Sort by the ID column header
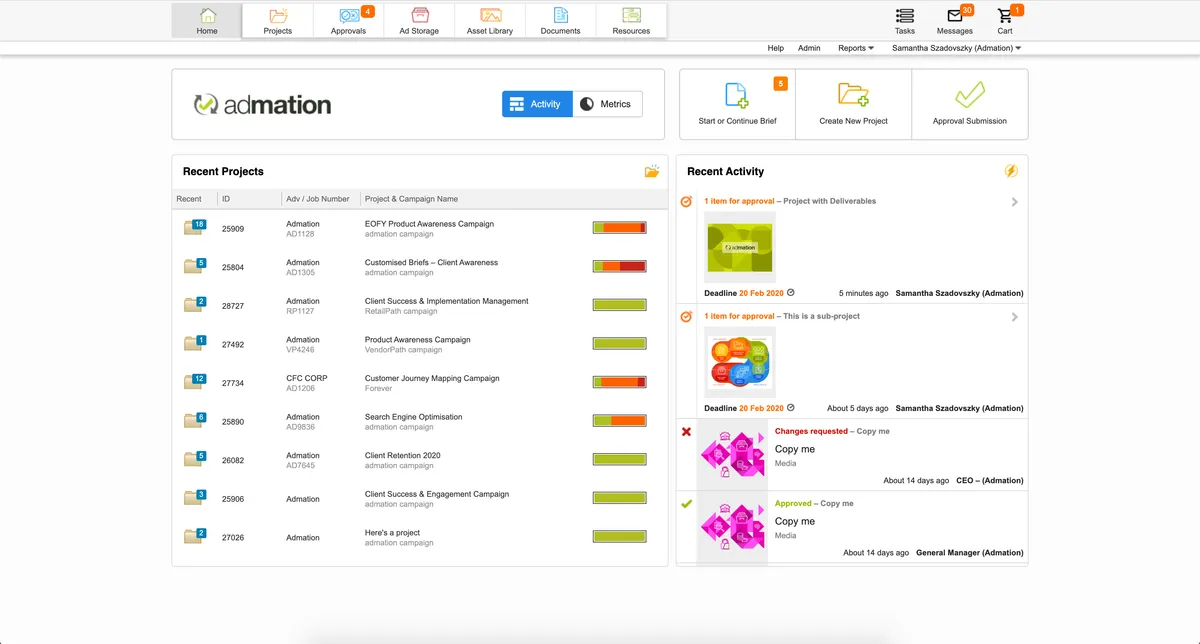Image resolution: width=1200 pixels, height=644 pixels. tap(226, 199)
